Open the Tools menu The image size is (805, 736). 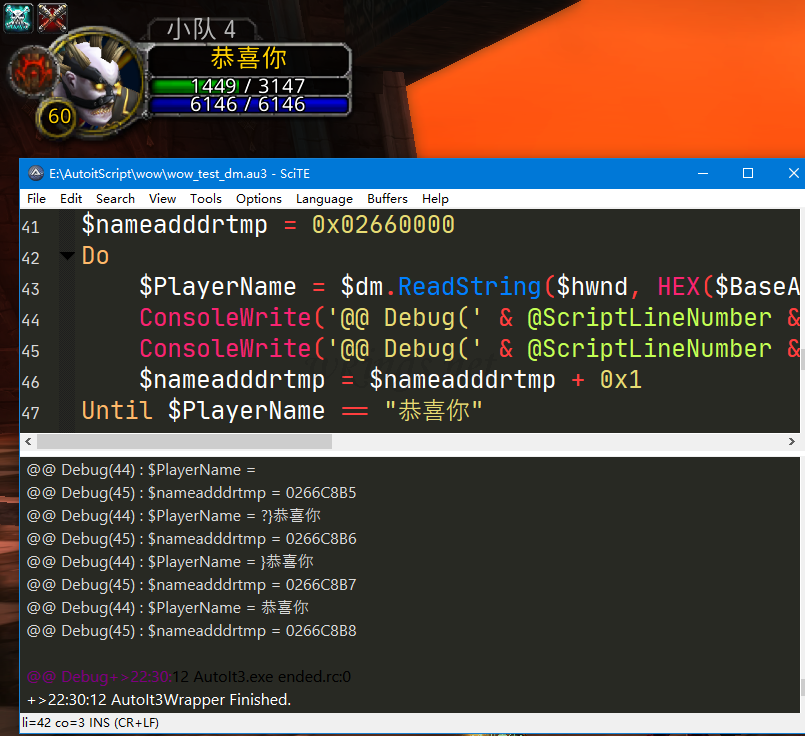[x=205, y=199]
